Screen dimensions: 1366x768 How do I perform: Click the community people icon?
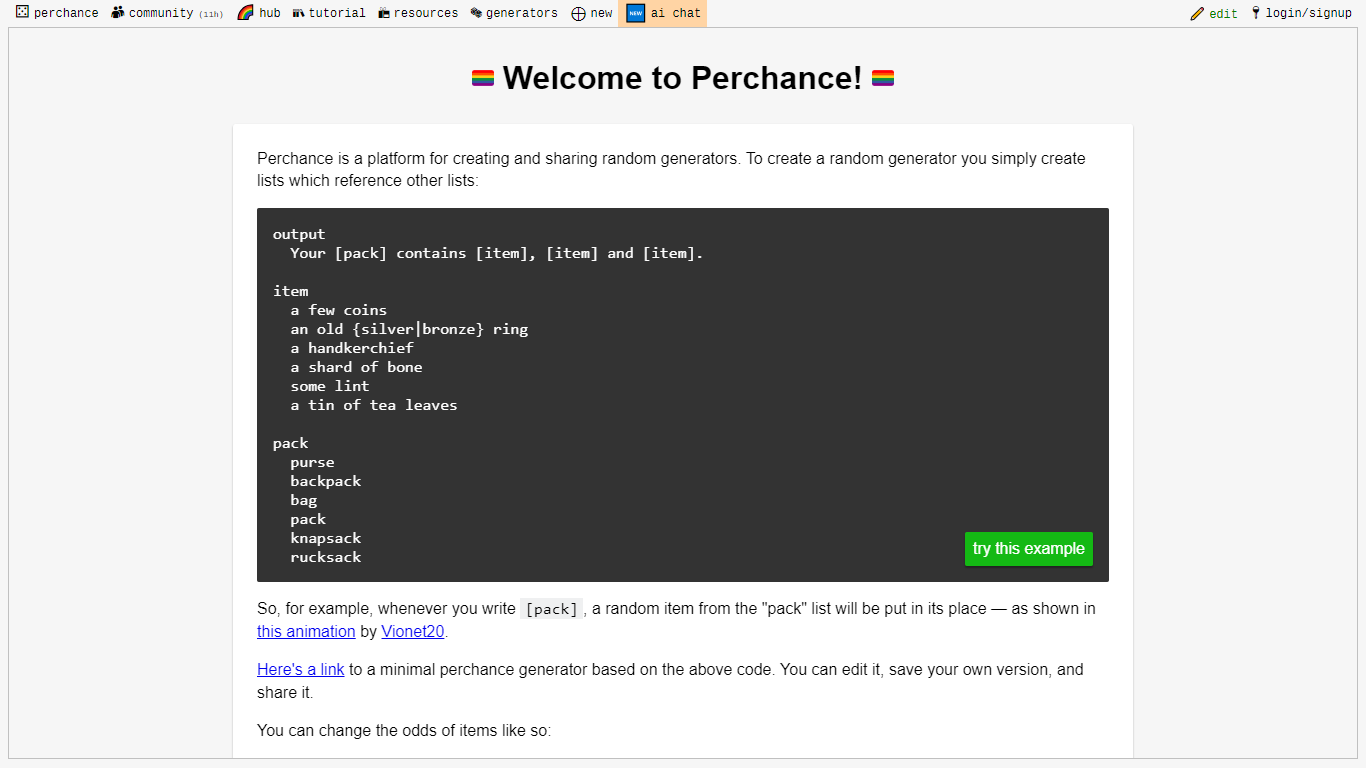[118, 13]
